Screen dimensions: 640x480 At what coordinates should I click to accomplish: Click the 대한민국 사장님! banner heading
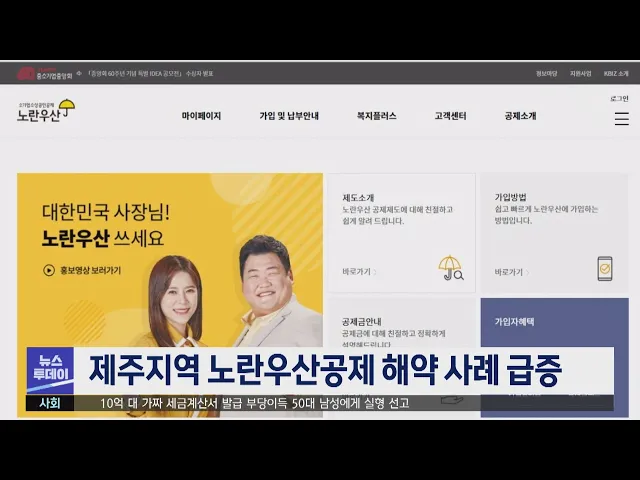tap(106, 212)
